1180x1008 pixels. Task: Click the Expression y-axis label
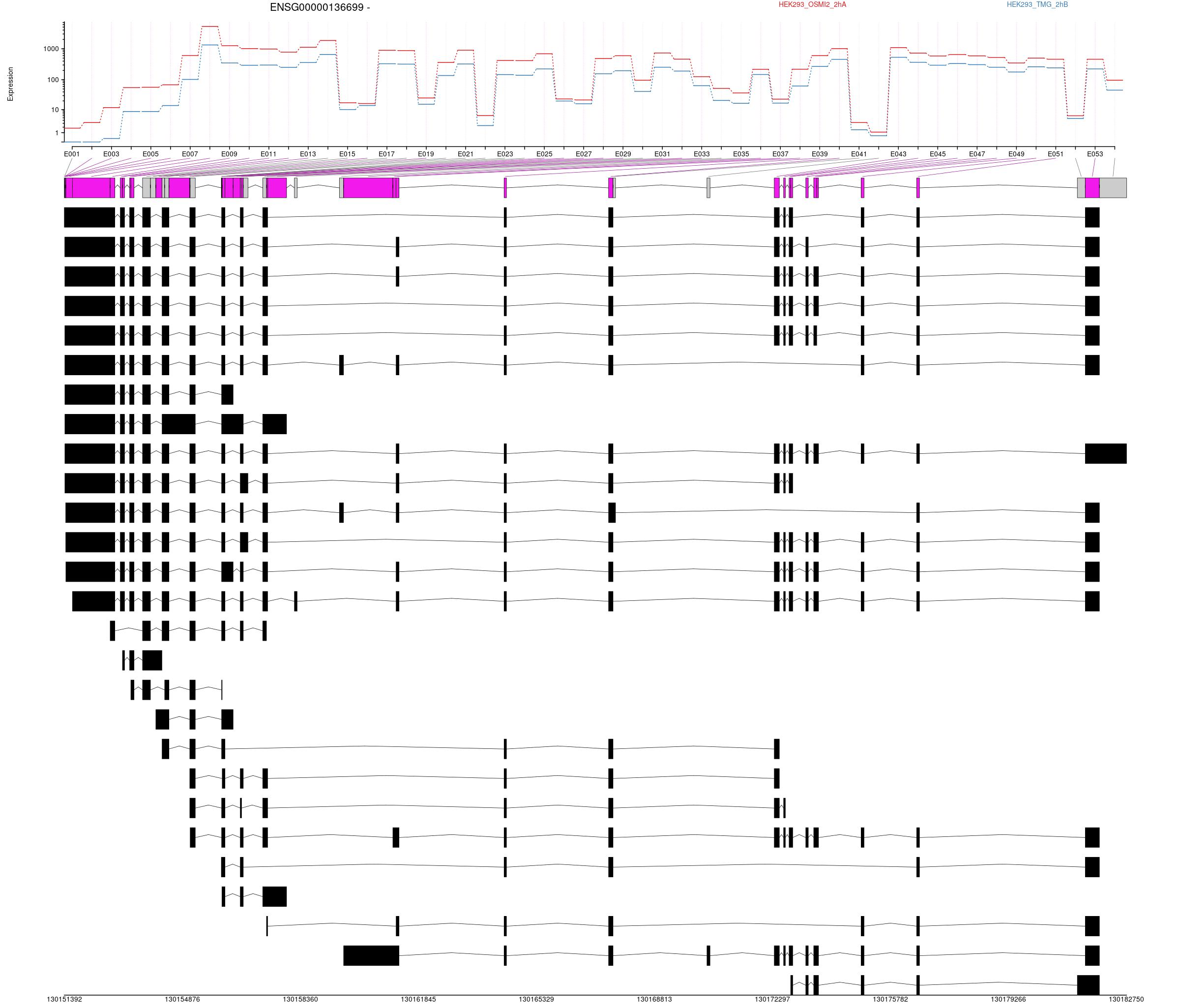click(10, 84)
